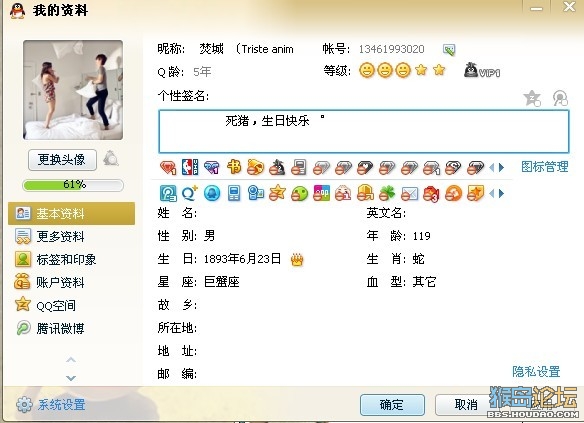This screenshot has width=584, height=423.
Task: Click the green clover icon
Action: click(x=387, y=194)
